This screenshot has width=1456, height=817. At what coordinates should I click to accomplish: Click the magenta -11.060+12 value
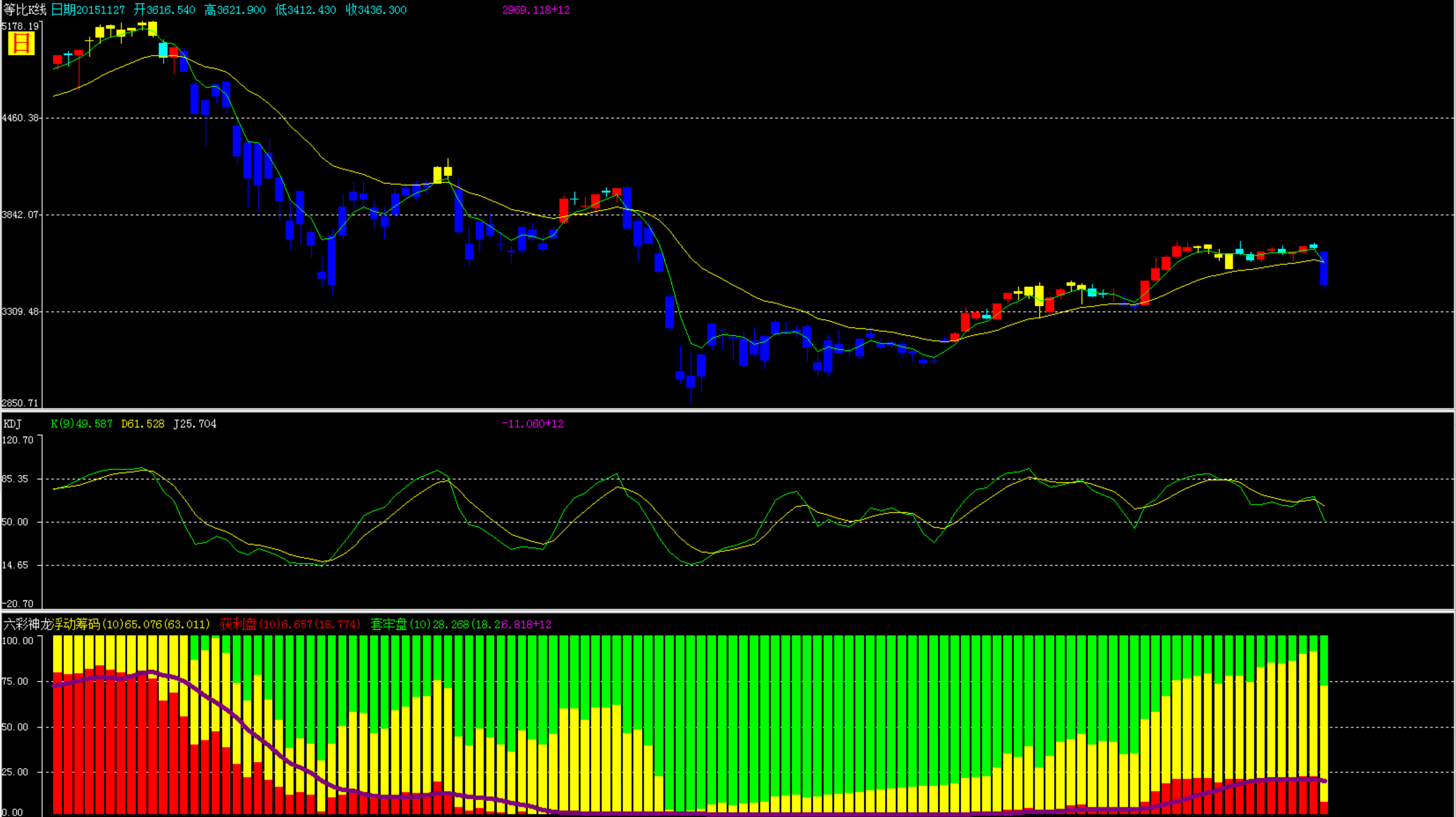[532, 424]
